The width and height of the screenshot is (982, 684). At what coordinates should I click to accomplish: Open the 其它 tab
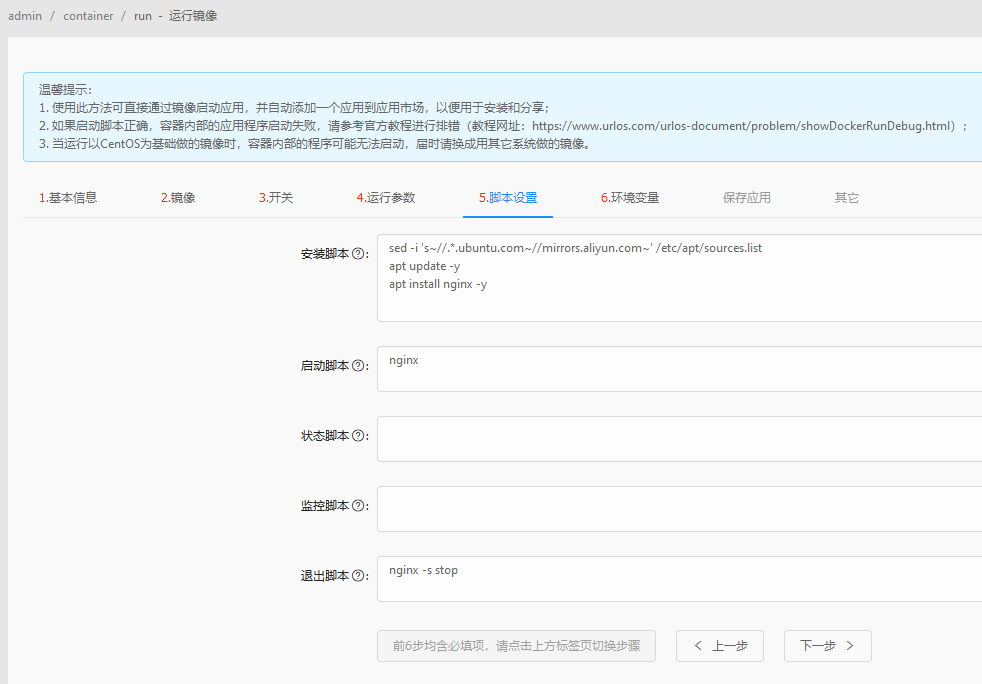tap(847, 198)
